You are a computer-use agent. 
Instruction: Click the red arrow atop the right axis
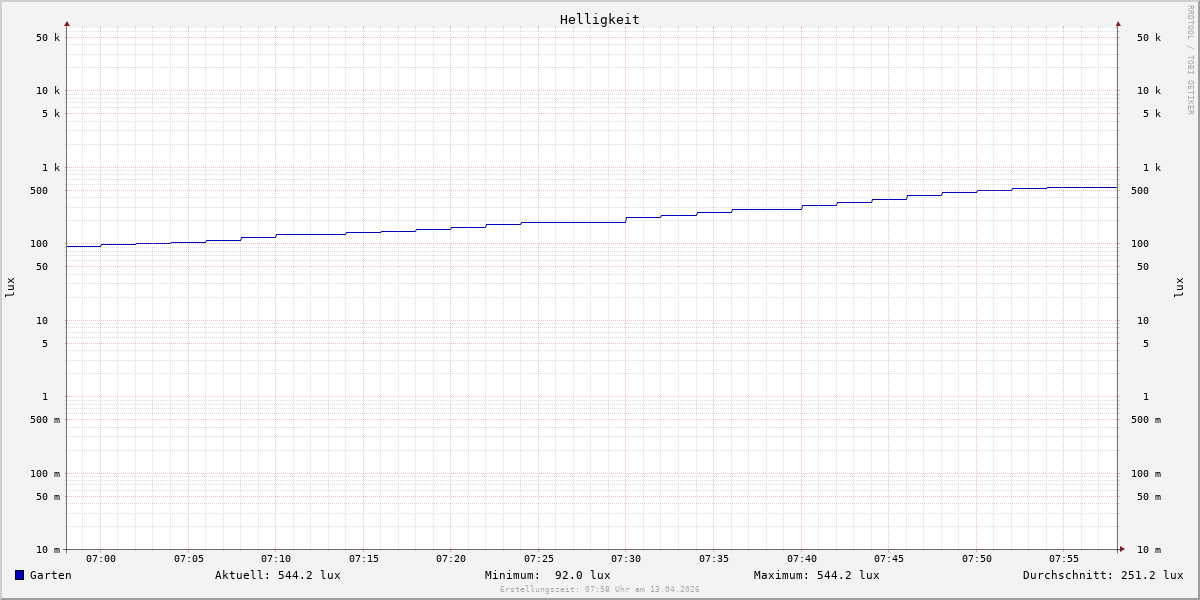pos(1118,23)
